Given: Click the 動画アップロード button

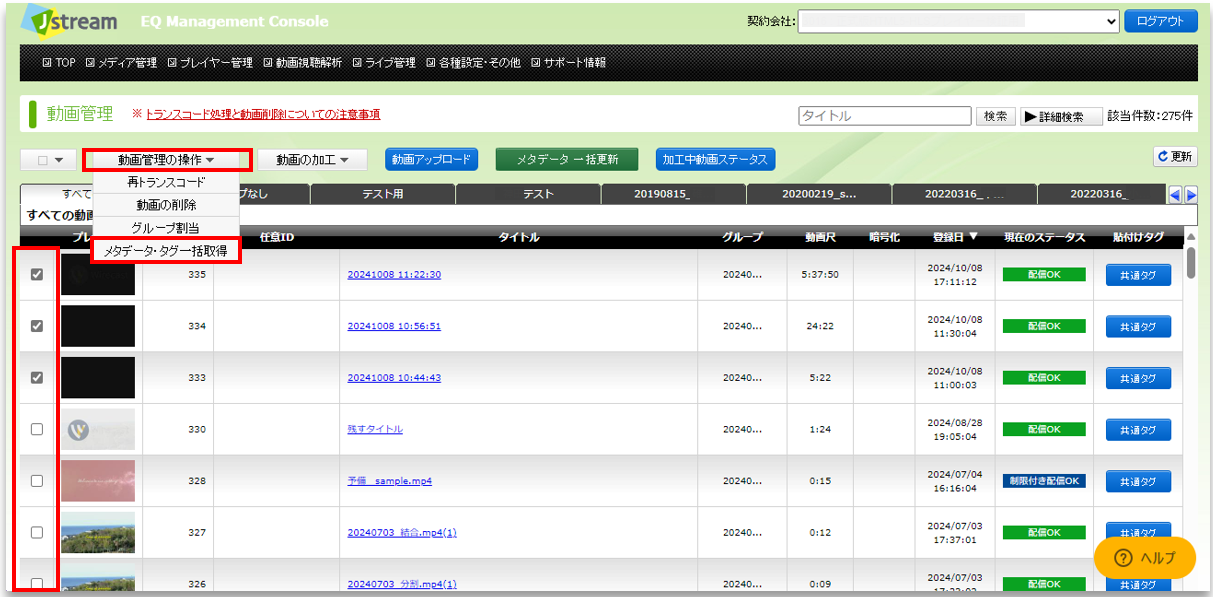Looking at the screenshot, I should click(x=431, y=159).
